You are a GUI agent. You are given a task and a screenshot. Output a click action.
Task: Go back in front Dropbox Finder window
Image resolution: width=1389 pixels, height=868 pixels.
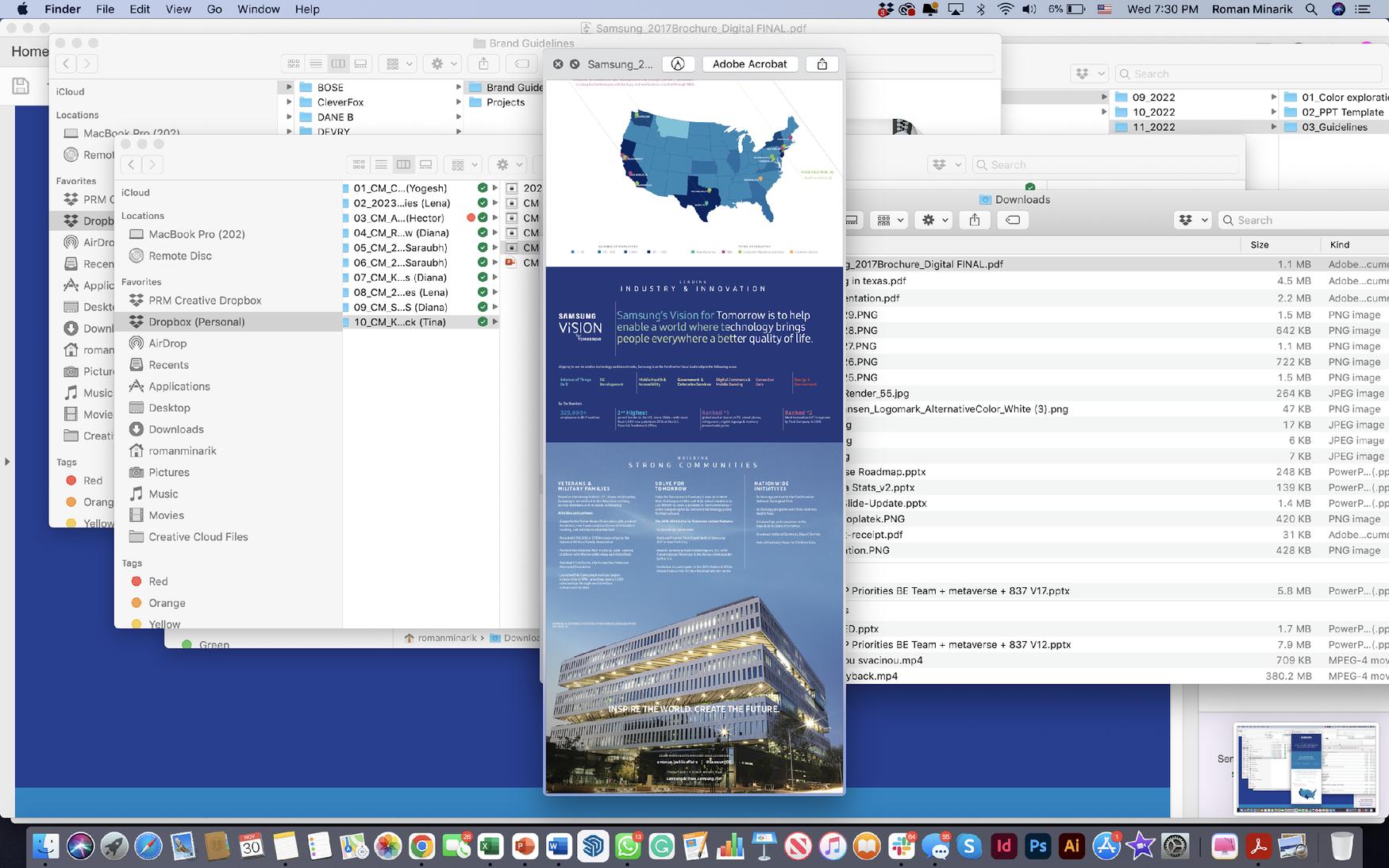pos(132,164)
